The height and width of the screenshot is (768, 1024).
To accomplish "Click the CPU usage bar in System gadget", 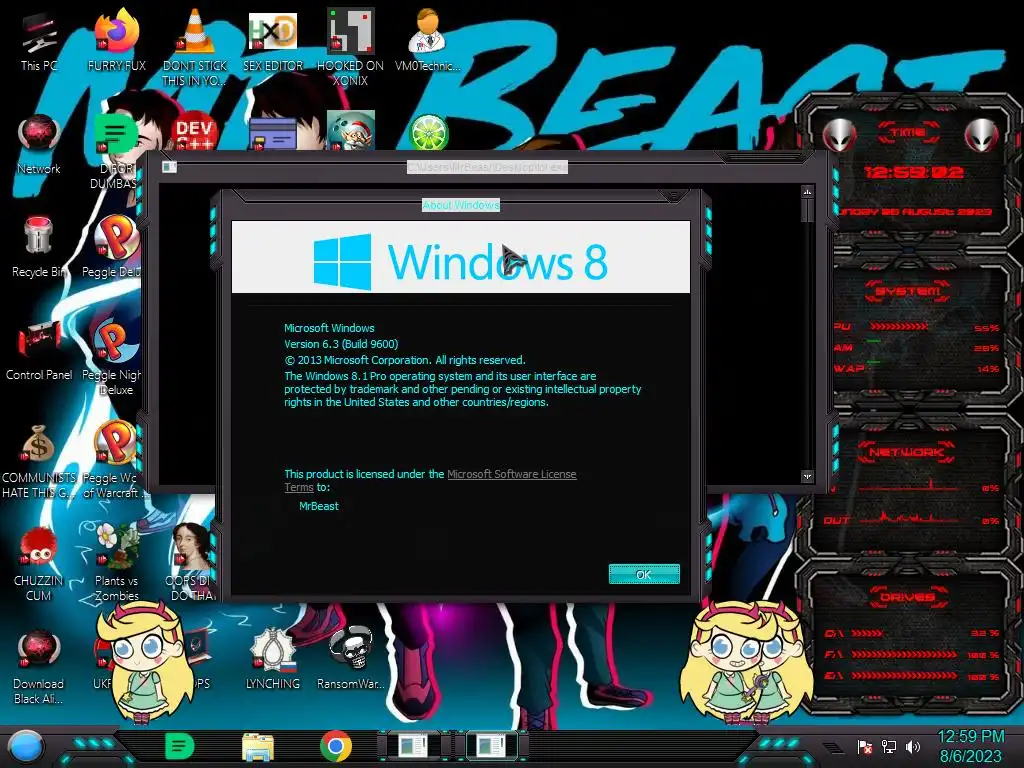I will 898,326.
